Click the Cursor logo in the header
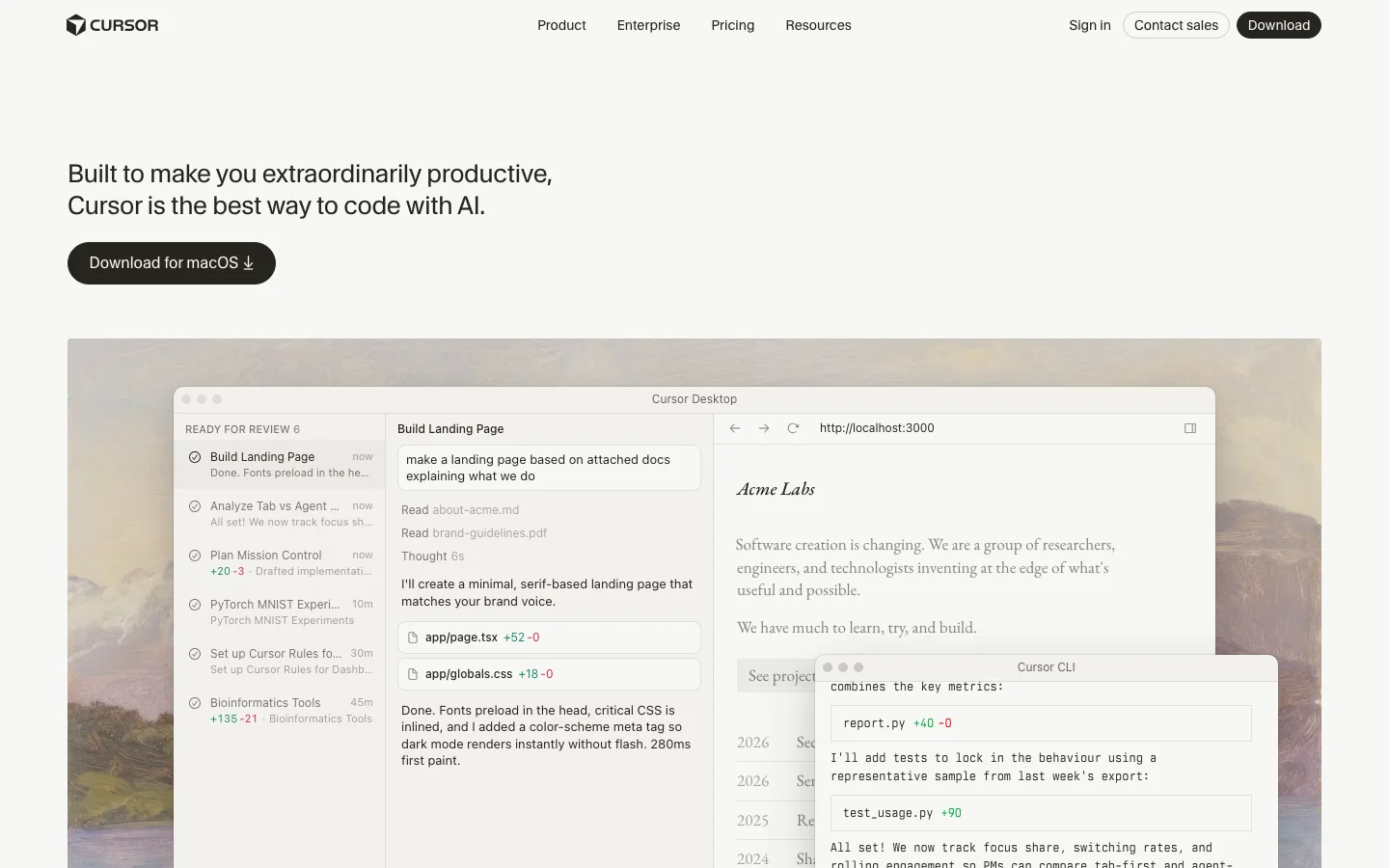 pos(112,25)
